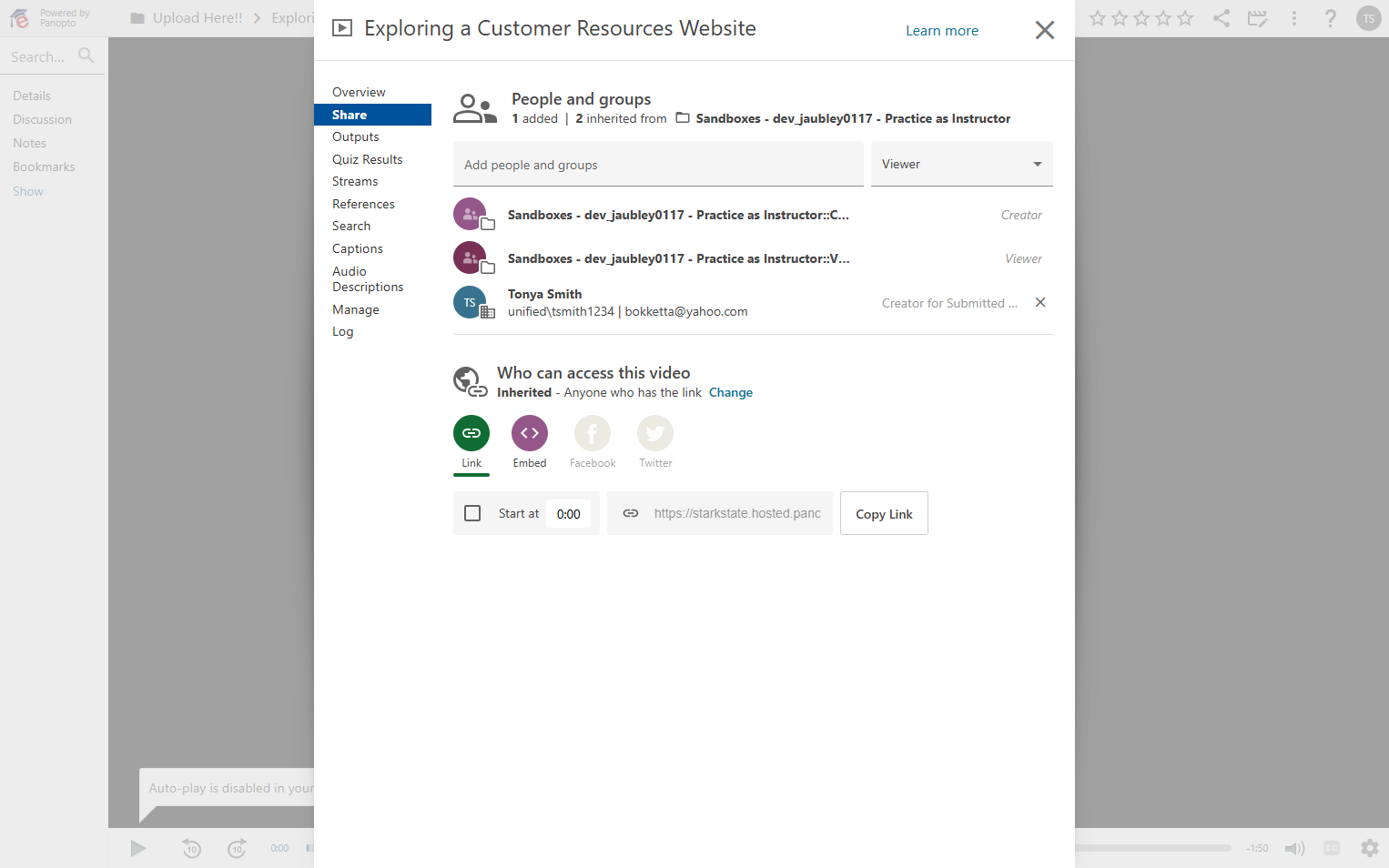Screen dimensions: 1389x868
Task: Open Quiz Results section
Action: (368, 159)
